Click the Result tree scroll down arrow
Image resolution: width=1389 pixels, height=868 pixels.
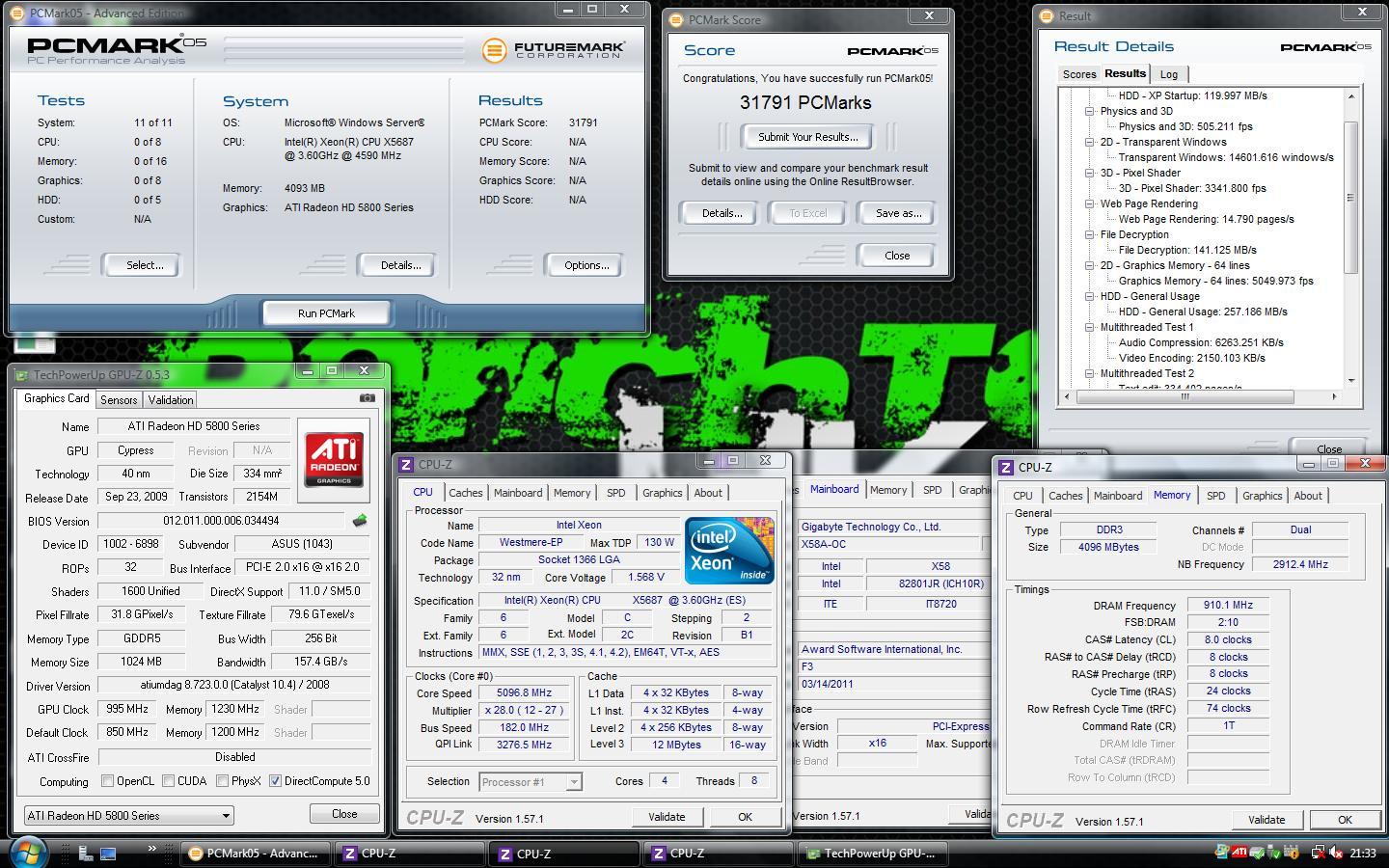tap(1350, 380)
